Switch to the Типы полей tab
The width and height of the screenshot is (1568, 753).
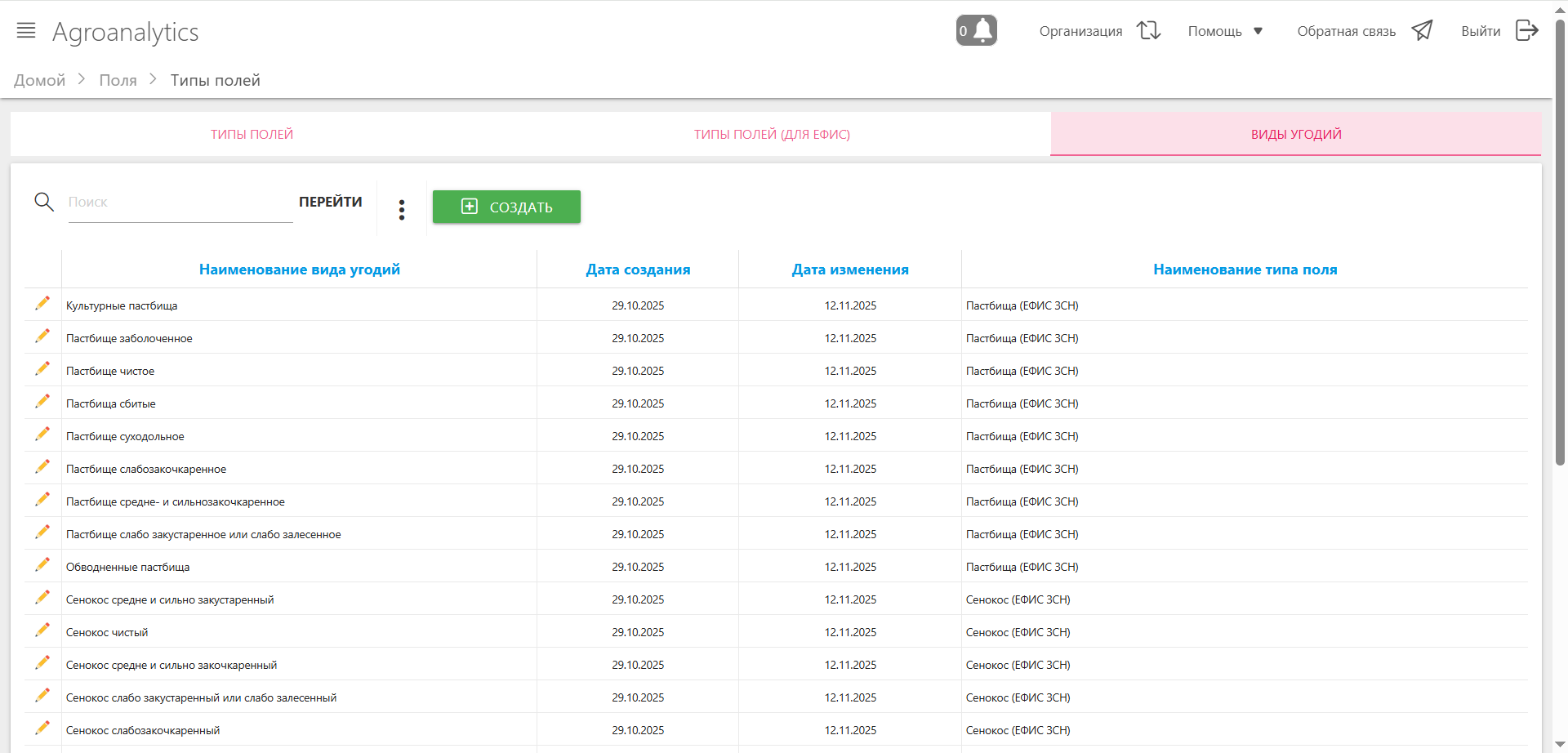252,134
